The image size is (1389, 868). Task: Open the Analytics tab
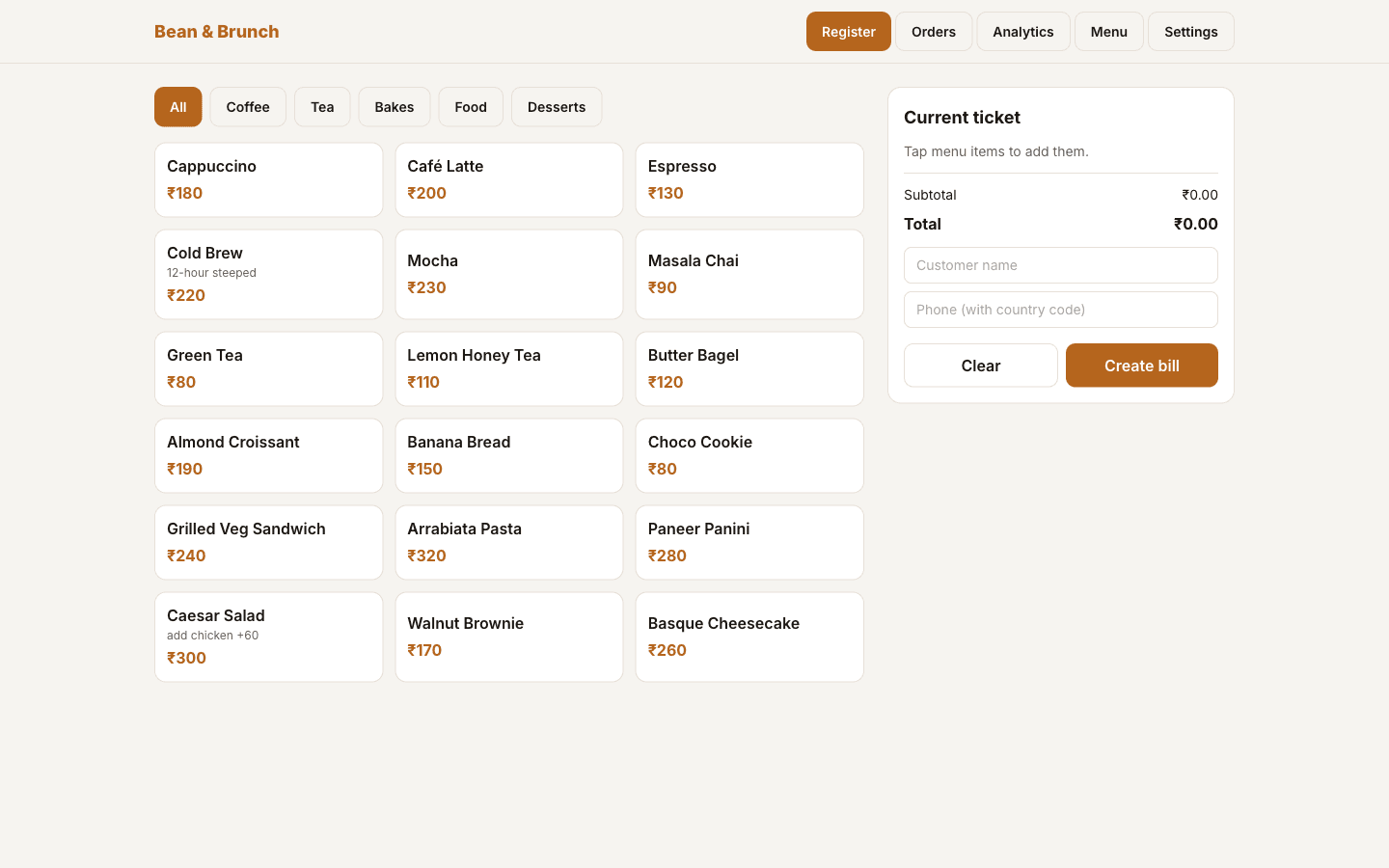click(x=1023, y=32)
